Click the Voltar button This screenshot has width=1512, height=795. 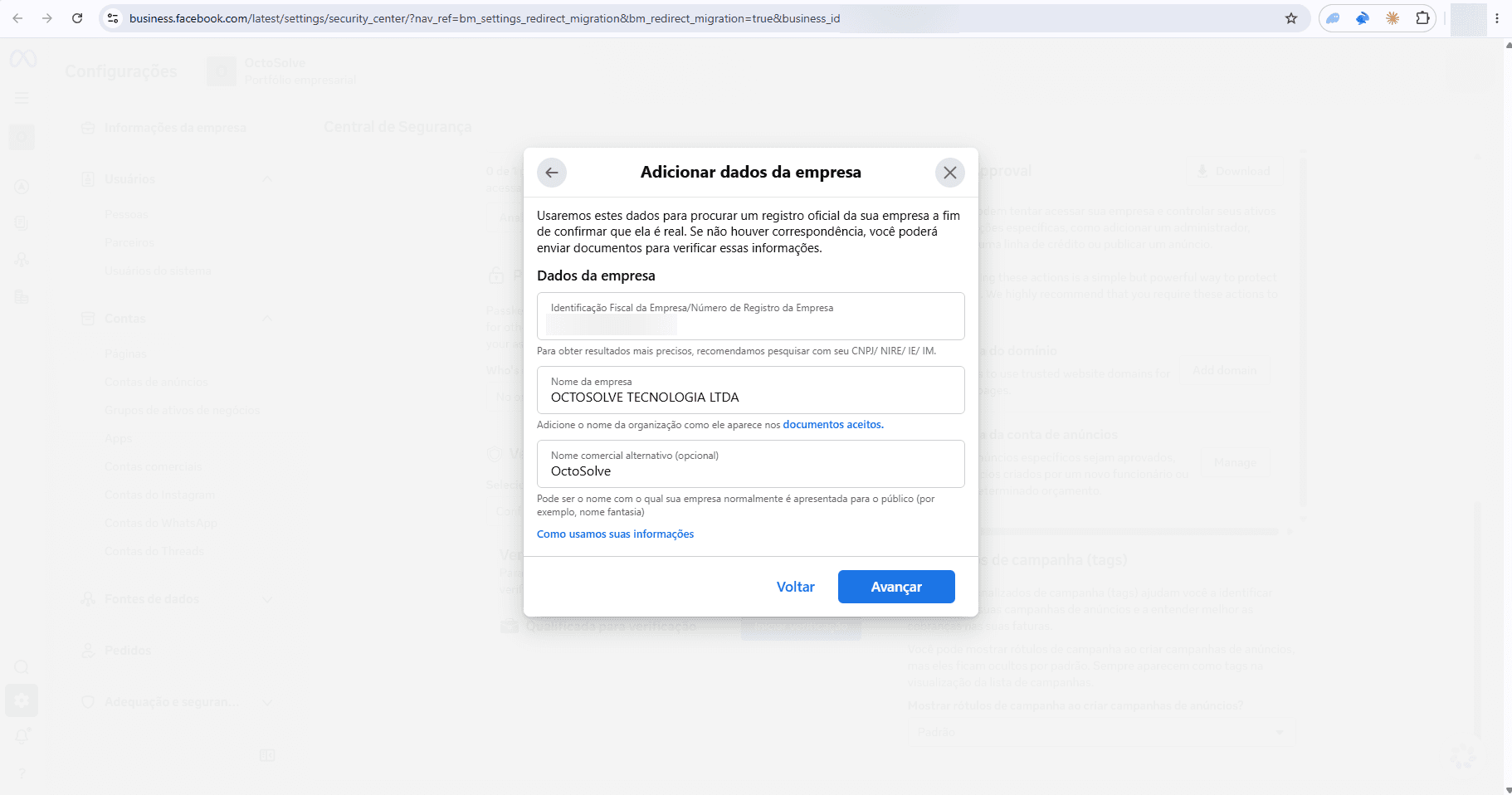795,587
